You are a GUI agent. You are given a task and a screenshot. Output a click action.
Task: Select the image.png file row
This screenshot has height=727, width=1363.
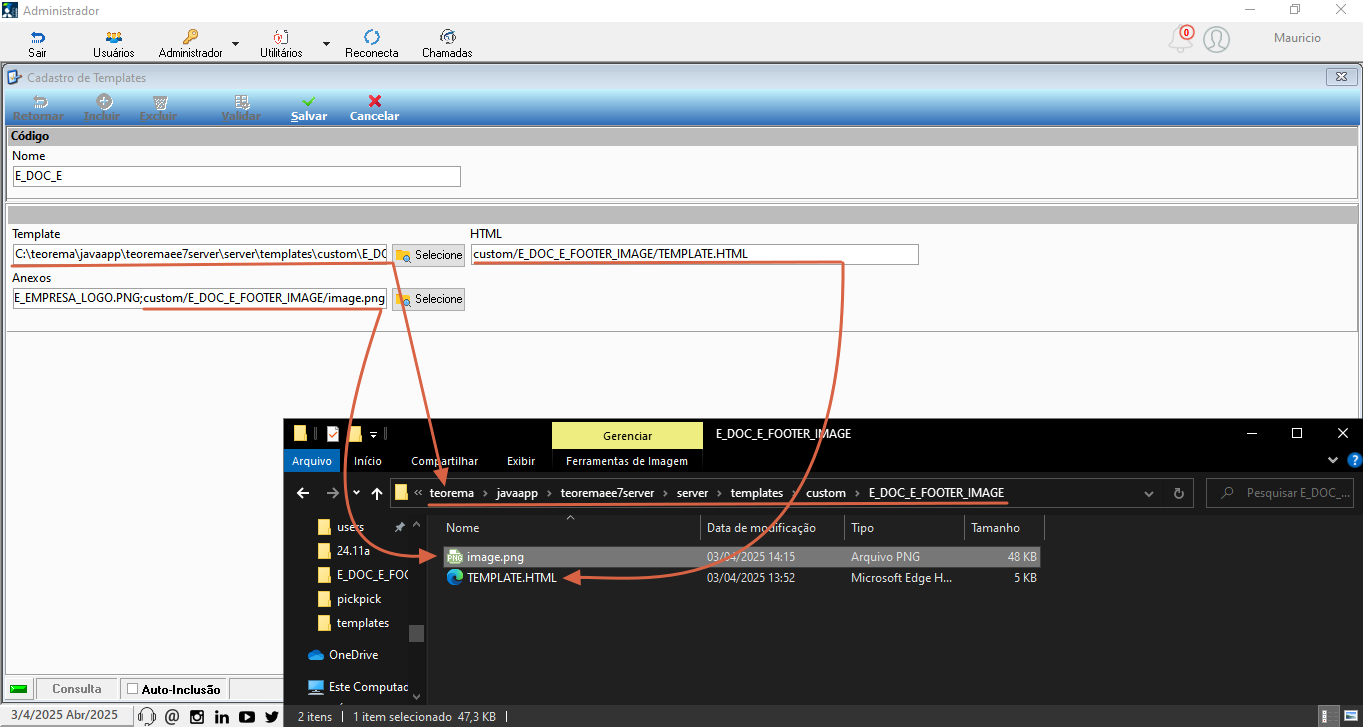[x=743, y=557]
